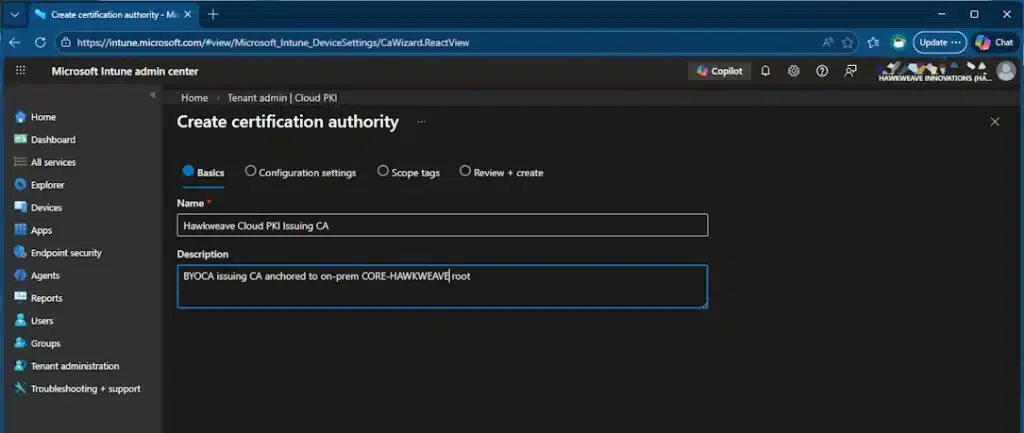
Task: Add this page to browser favorites
Action: pyautogui.click(x=848, y=42)
